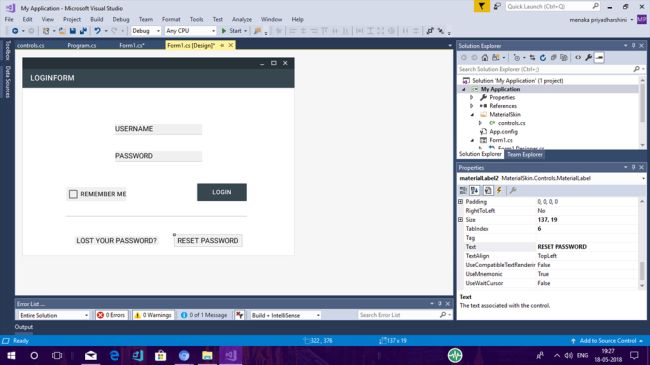
Task: Click the Open File folder icon
Action: pyautogui.click(x=62, y=31)
